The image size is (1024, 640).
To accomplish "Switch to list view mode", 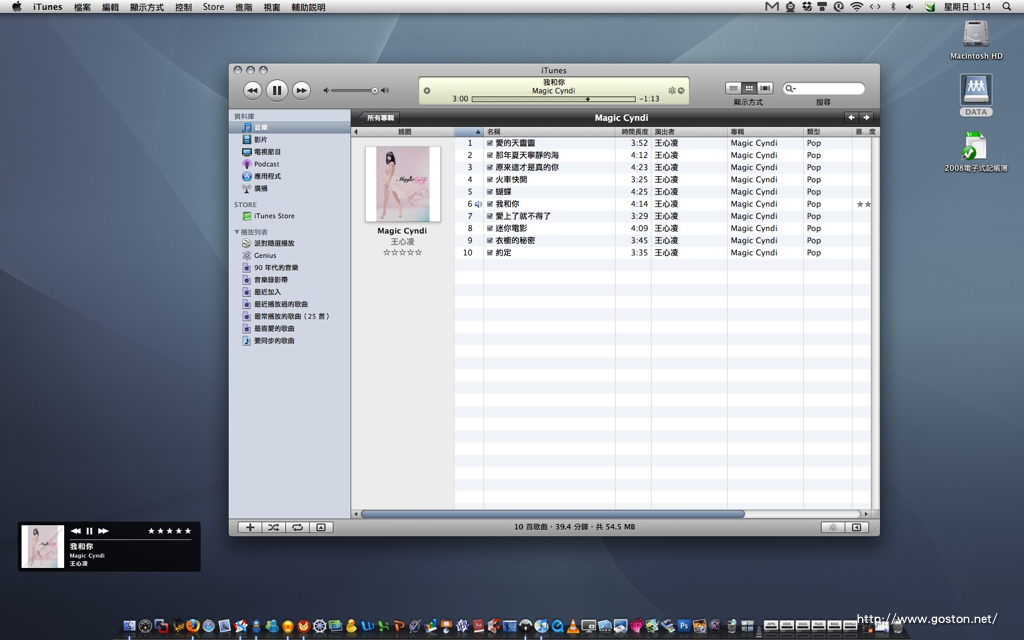I will coord(733,88).
